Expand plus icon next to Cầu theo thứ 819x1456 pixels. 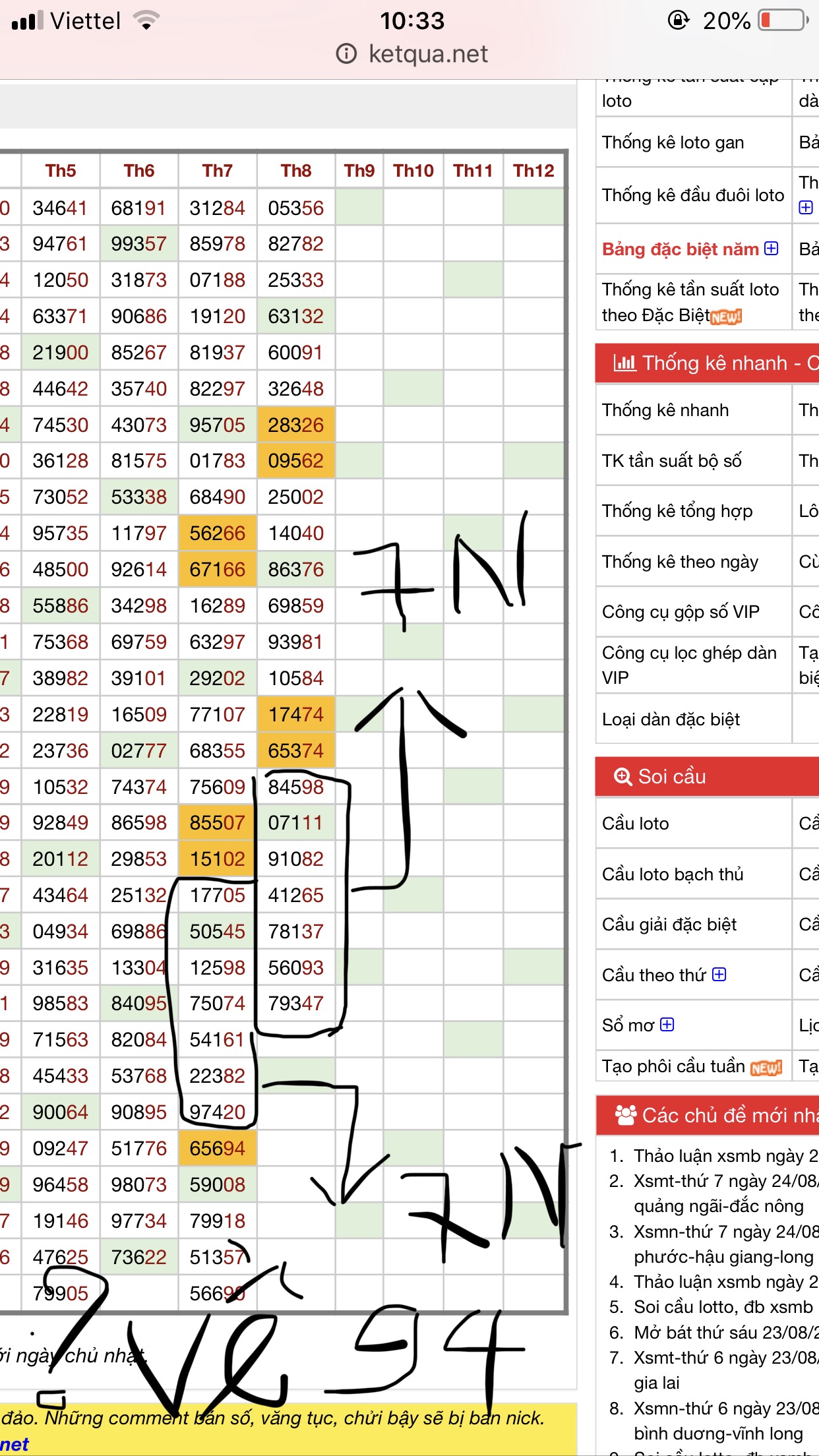point(719,974)
